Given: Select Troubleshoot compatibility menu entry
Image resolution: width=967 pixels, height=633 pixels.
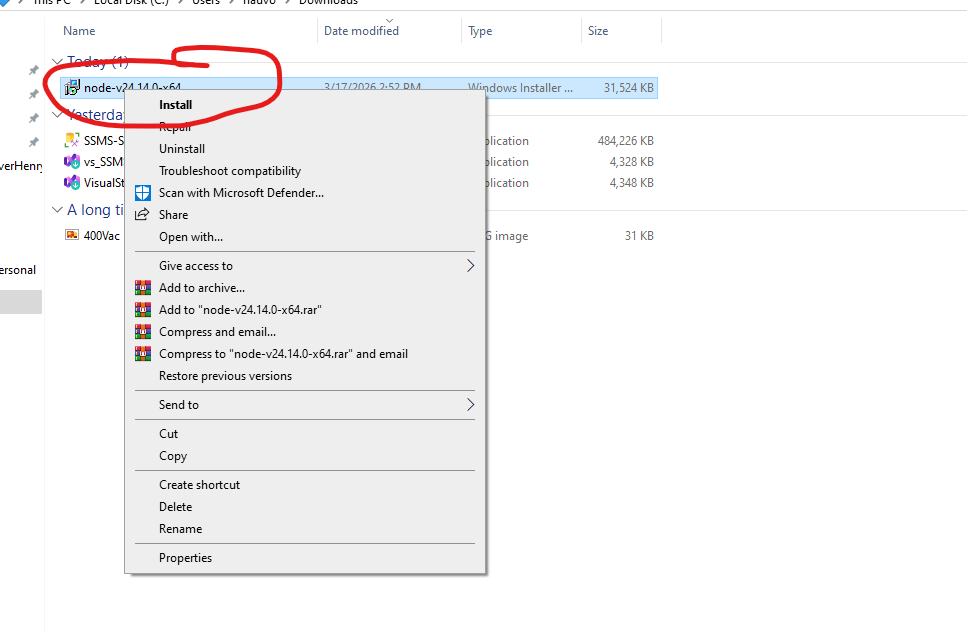Looking at the screenshot, I should (x=230, y=171).
